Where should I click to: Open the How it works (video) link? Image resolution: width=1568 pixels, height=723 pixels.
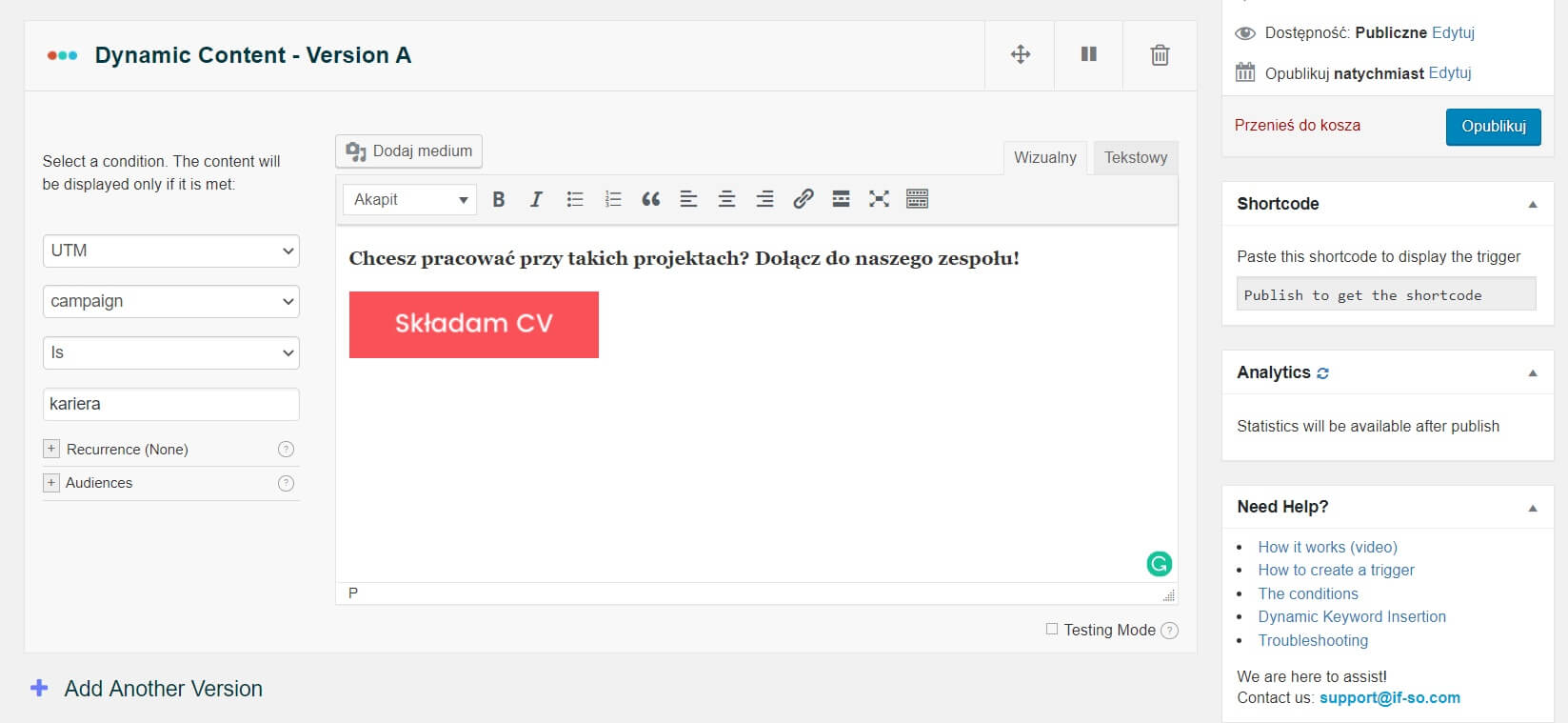coord(1327,547)
